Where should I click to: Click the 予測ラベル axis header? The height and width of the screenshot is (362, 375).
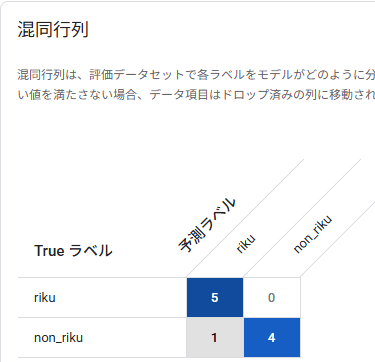coord(207,225)
